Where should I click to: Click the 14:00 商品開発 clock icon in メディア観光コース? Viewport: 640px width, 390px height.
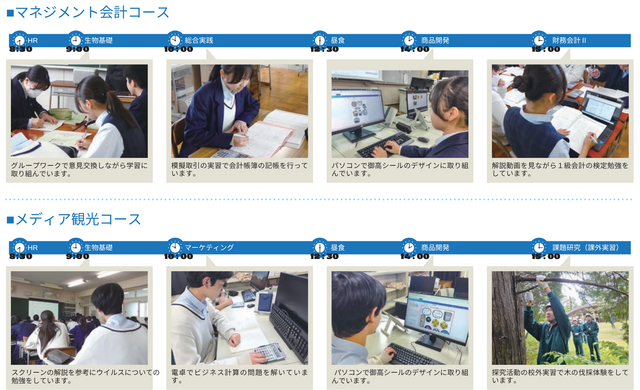pyautogui.click(x=409, y=247)
